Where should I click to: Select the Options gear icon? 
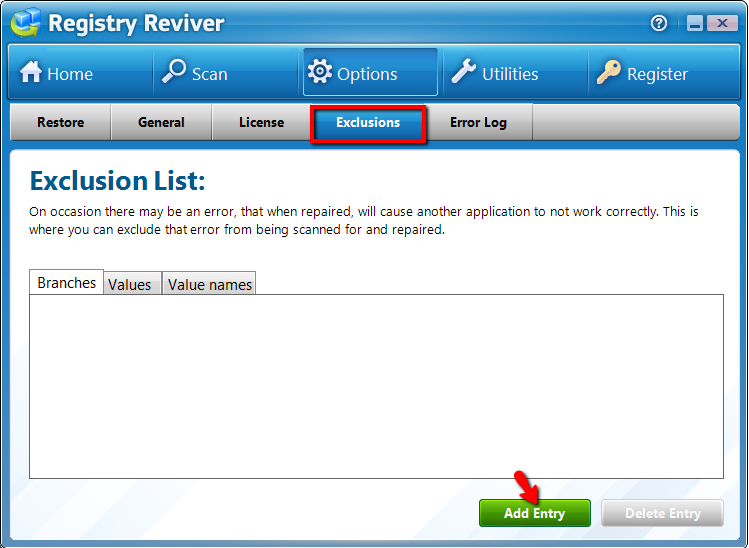pos(320,73)
